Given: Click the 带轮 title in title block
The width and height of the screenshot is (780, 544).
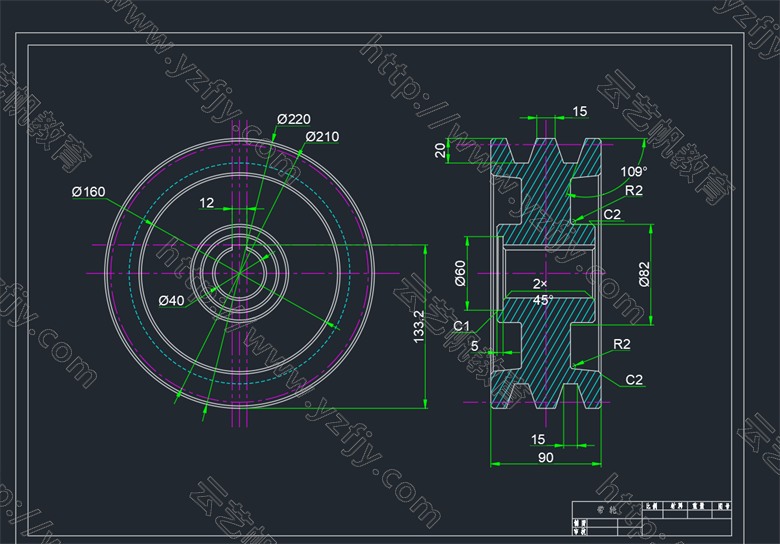Looking at the screenshot, I should pos(607,510).
